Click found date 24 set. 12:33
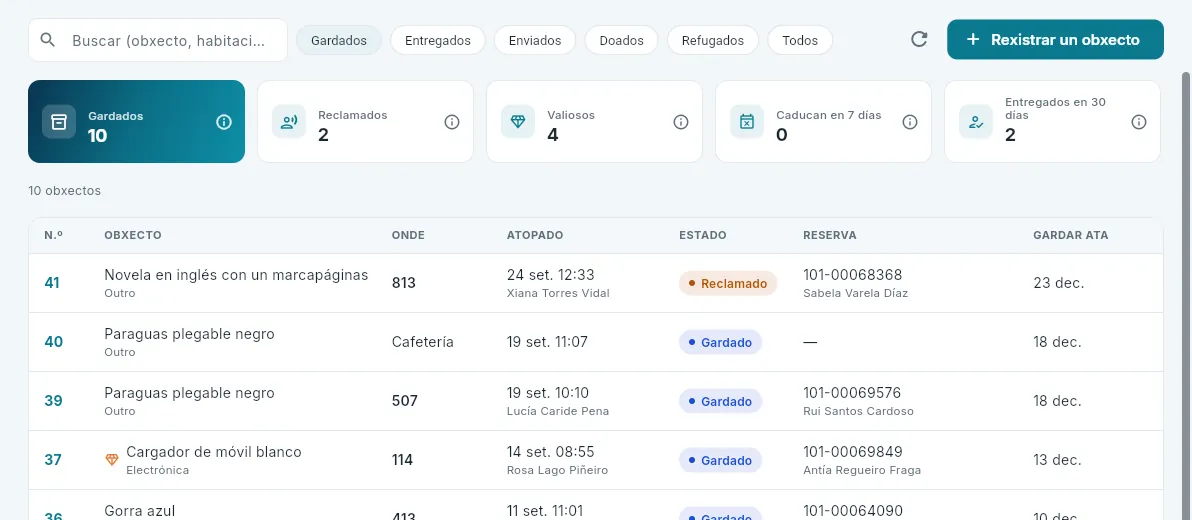Image resolution: width=1192 pixels, height=520 pixels. click(x=550, y=274)
